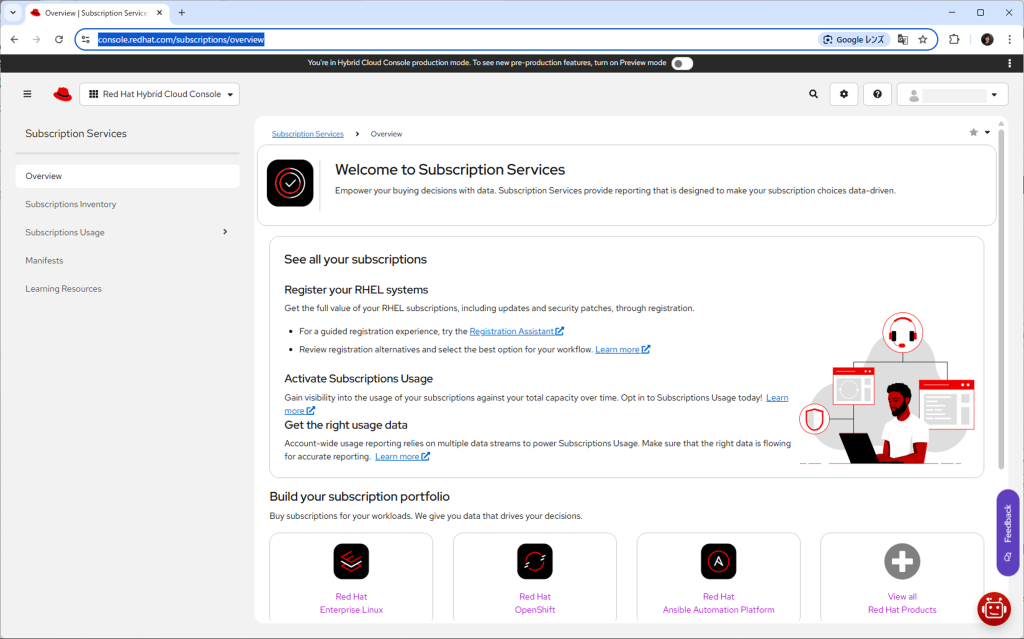This screenshot has width=1024, height=639.
Task: Open the Red Hat Hybrid Cloud Console dropdown
Action: (x=160, y=94)
